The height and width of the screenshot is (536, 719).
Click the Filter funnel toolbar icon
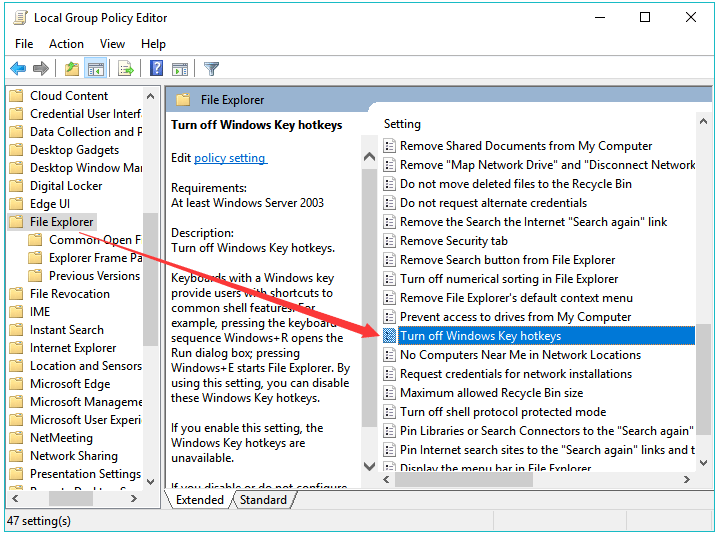(x=211, y=69)
